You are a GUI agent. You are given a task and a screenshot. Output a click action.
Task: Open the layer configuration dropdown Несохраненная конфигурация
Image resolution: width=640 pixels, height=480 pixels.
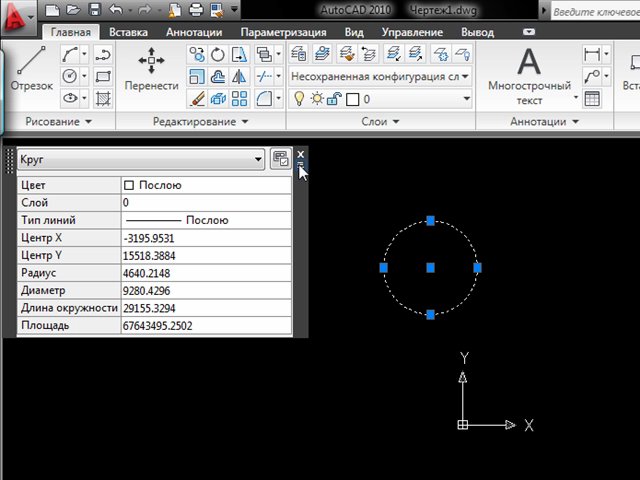[x=380, y=76]
